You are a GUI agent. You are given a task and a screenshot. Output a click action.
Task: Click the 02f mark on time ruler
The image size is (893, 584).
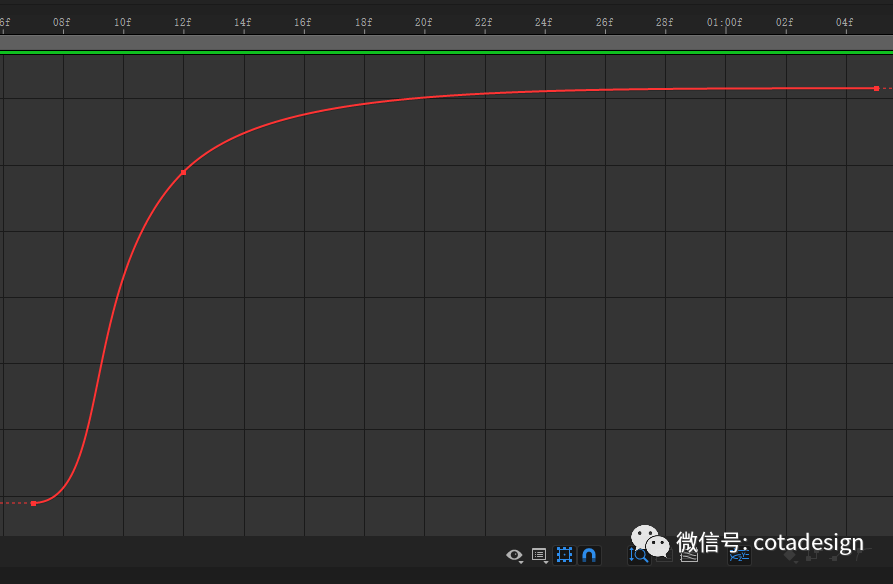click(x=784, y=22)
